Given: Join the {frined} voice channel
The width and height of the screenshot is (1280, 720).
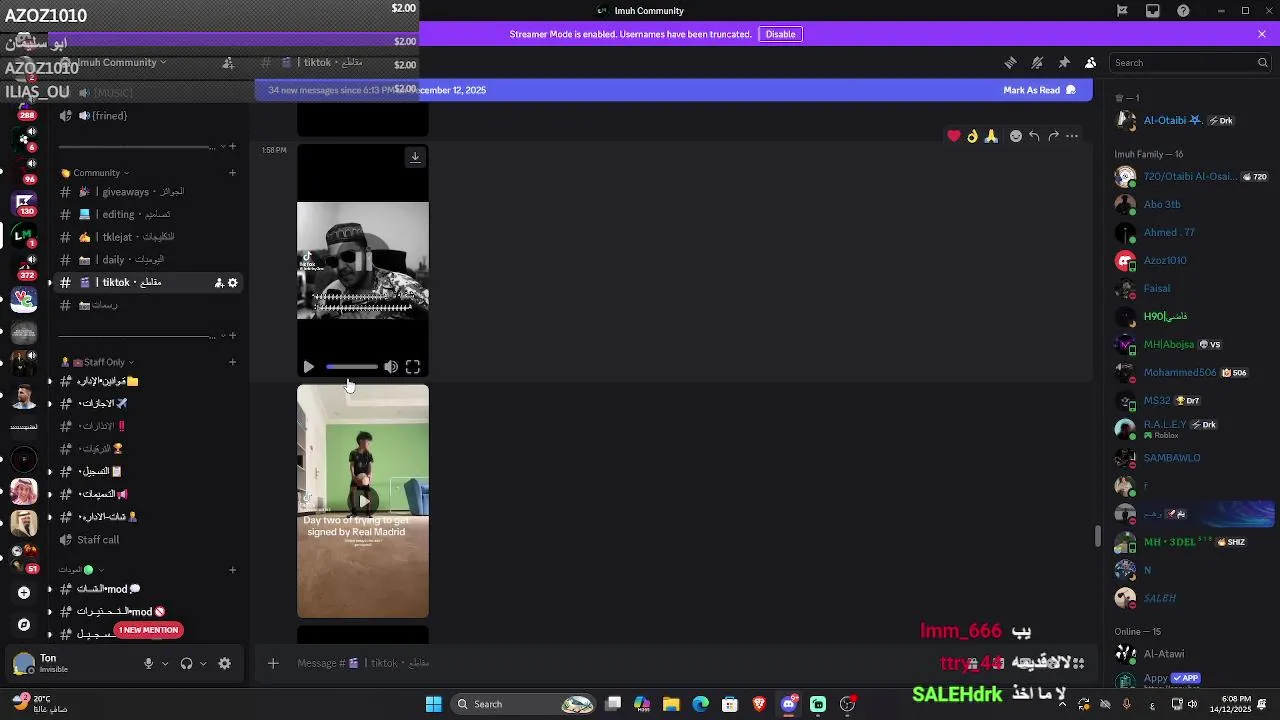Looking at the screenshot, I should pyautogui.click(x=150, y=116).
